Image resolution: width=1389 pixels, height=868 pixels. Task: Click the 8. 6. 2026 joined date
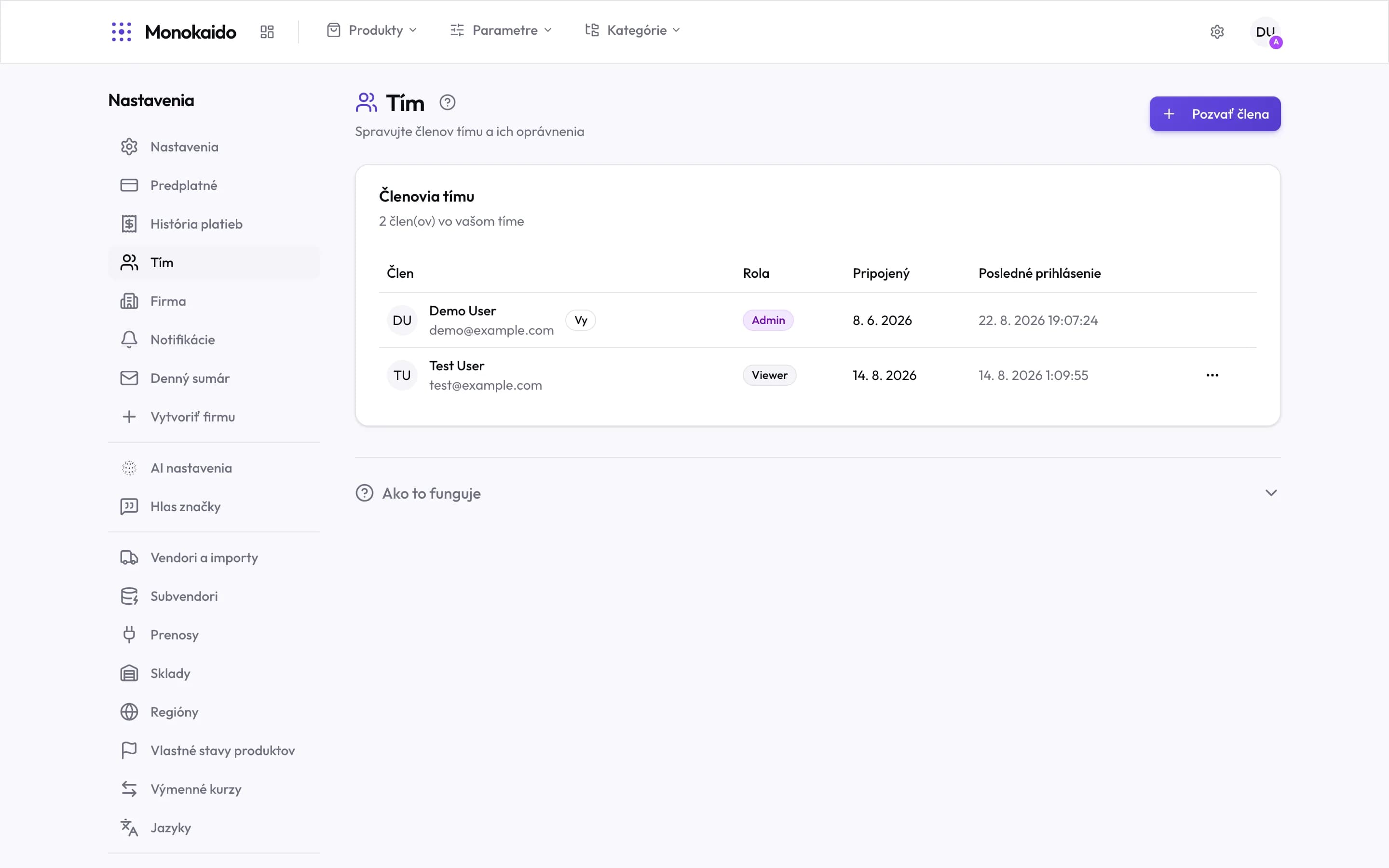882,320
